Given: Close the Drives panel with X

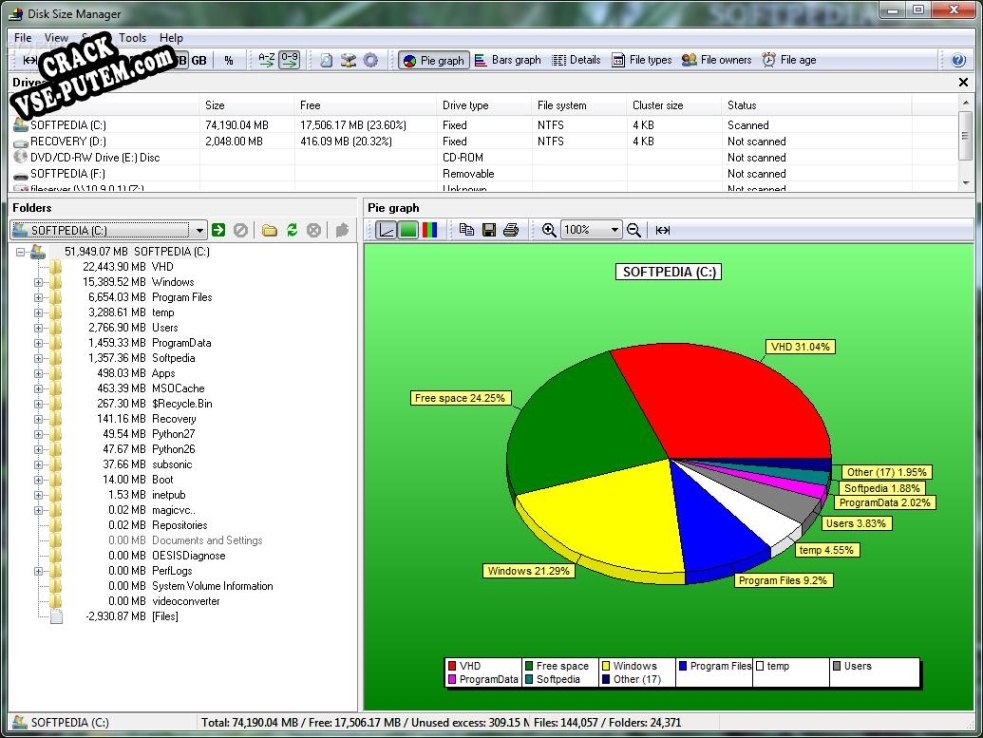Looking at the screenshot, I should click(963, 82).
